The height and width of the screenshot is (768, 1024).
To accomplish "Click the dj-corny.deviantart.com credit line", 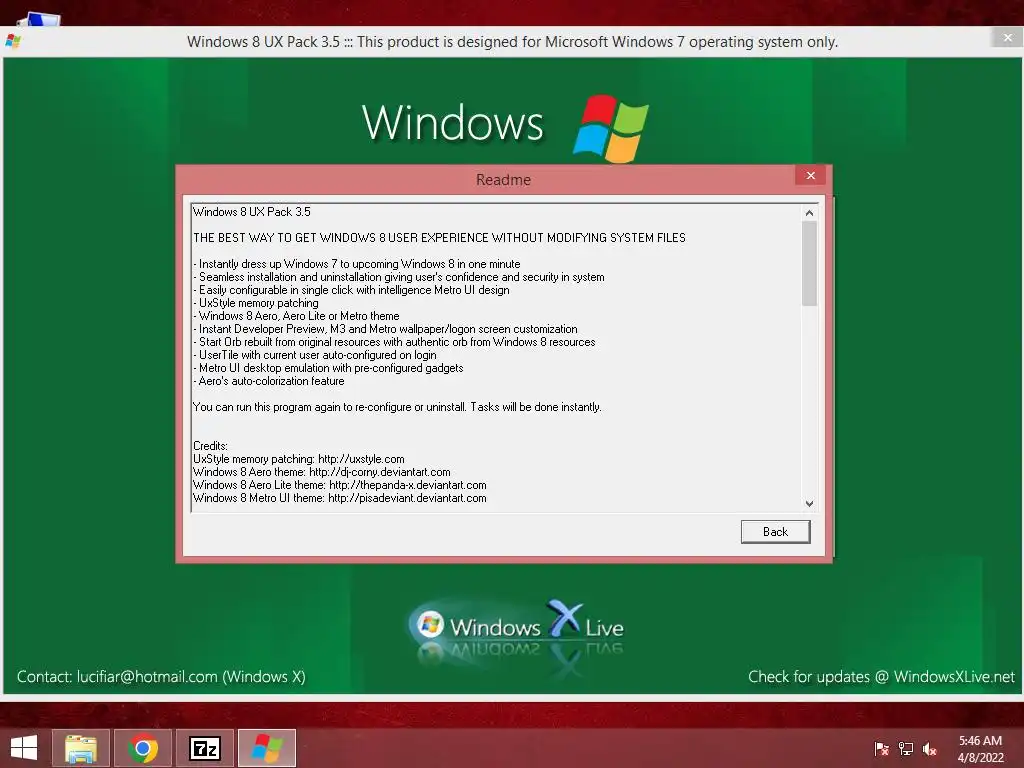I will 321,472.
